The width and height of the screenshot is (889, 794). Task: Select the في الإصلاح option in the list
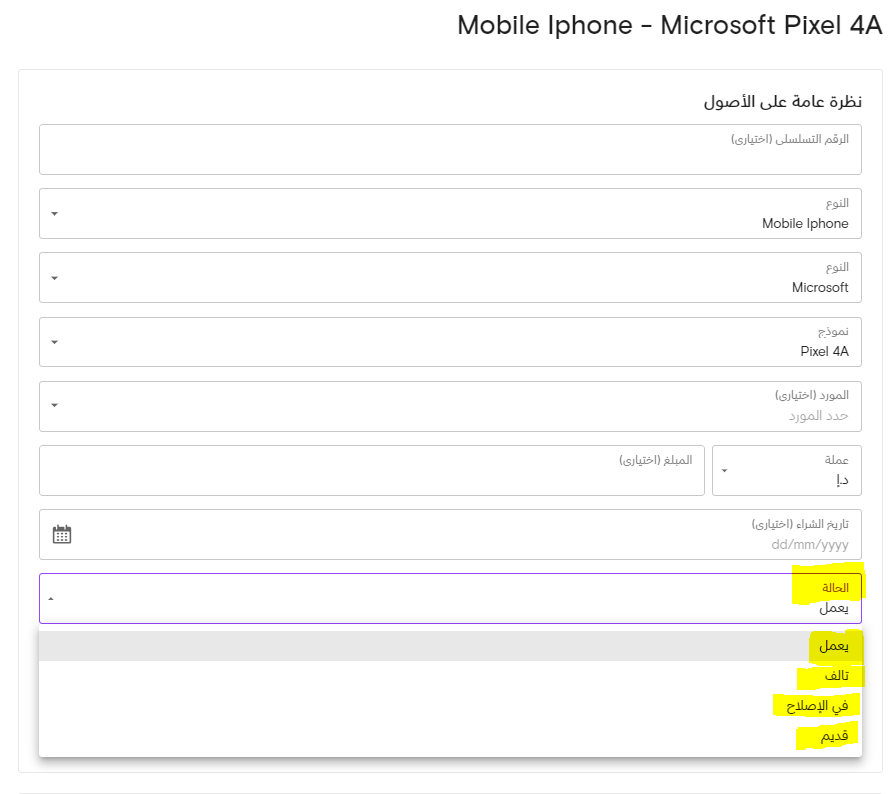(x=450, y=706)
